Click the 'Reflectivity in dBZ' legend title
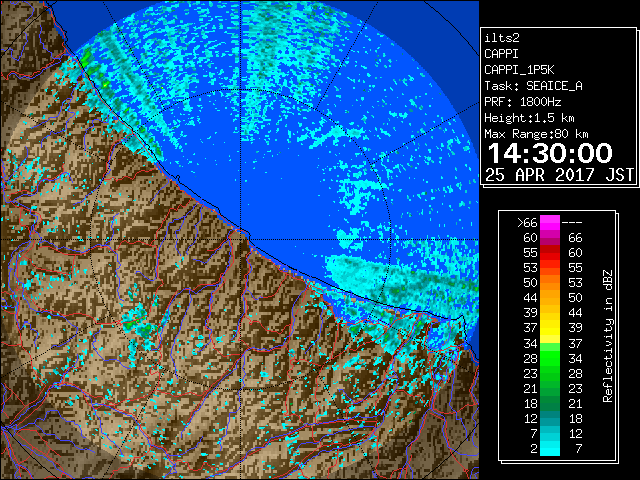 tap(607, 336)
